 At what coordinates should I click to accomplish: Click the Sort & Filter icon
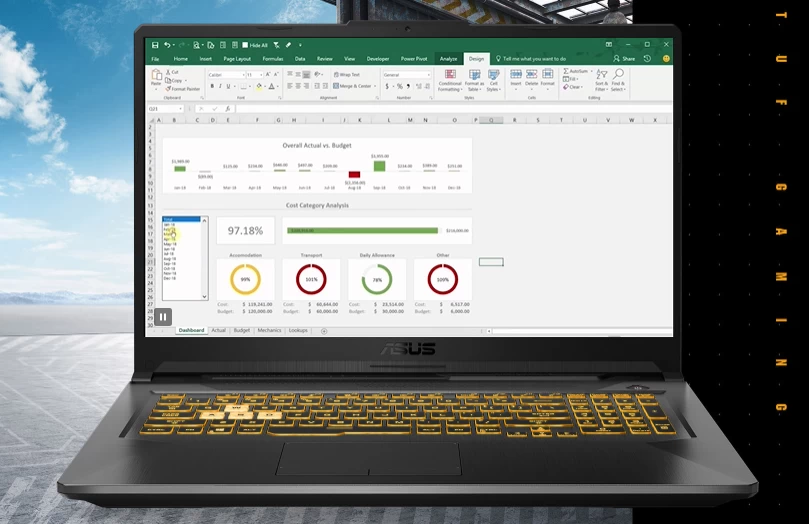point(601,81)
